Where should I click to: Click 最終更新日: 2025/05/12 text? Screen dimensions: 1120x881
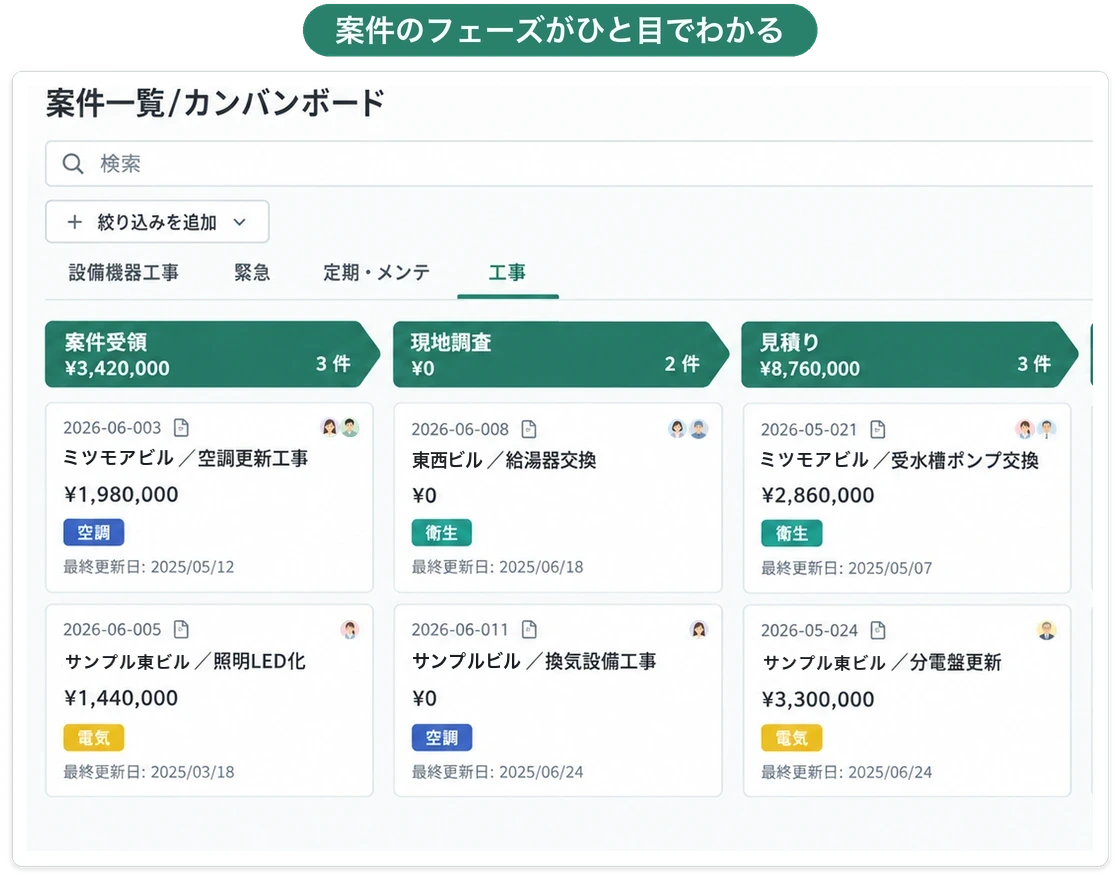coord(149,567)
